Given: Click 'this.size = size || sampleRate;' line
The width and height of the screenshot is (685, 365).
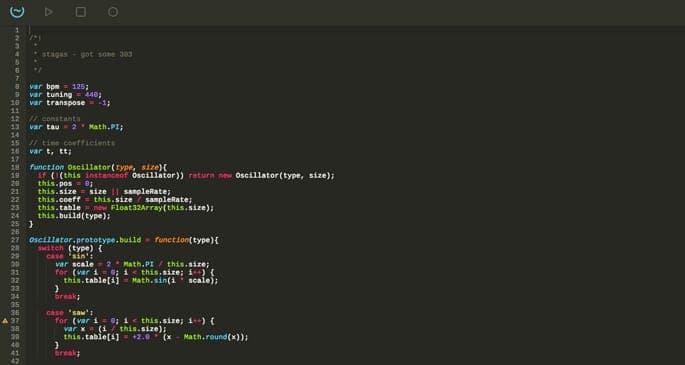Looking at the screenshot, I should (104, 192).
